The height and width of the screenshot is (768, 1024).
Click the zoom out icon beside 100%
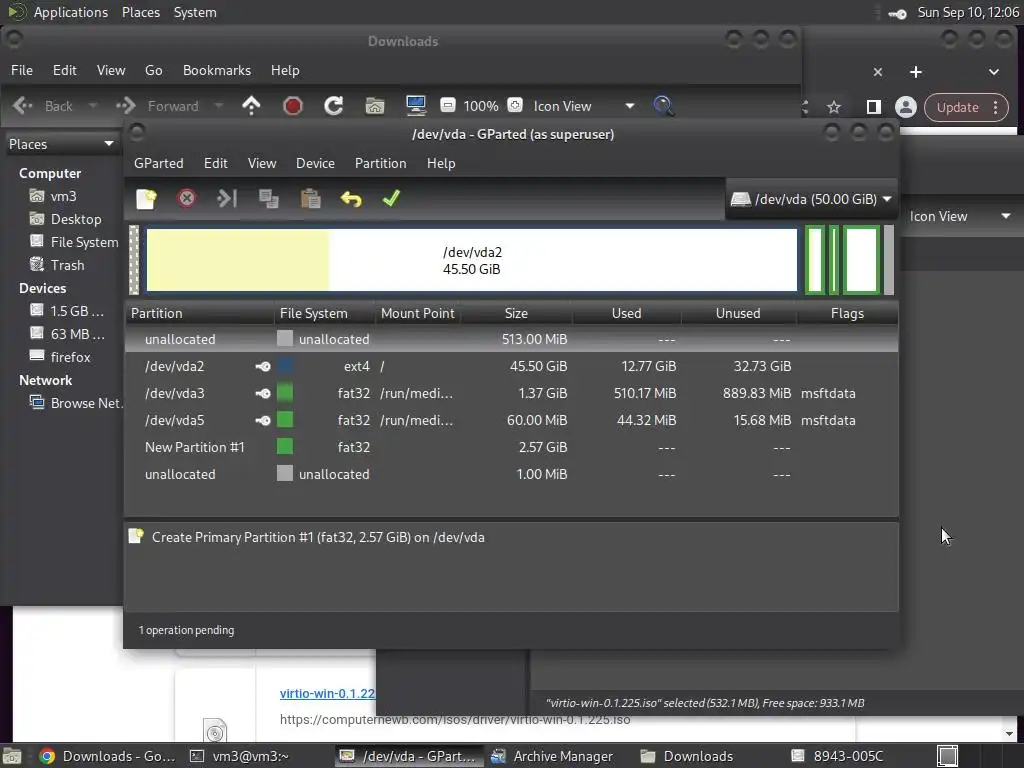(448, 105)
